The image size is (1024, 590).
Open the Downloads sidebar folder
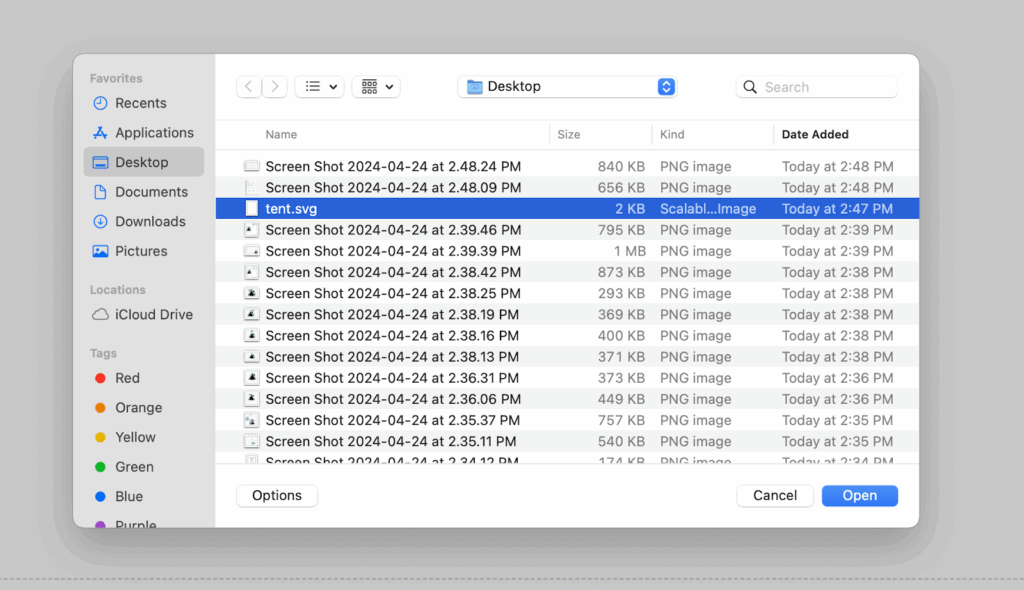(150, 222)
